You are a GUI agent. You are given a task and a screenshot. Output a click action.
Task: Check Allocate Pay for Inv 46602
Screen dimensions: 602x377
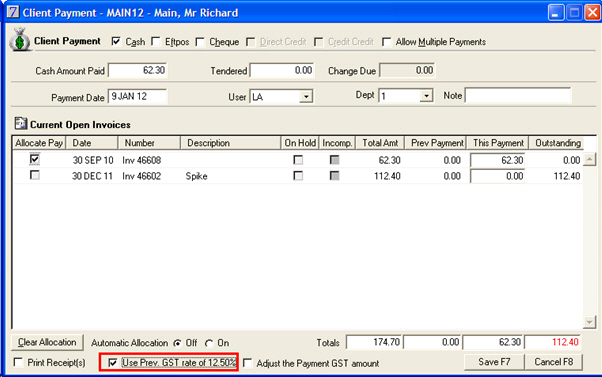point(35,175)
